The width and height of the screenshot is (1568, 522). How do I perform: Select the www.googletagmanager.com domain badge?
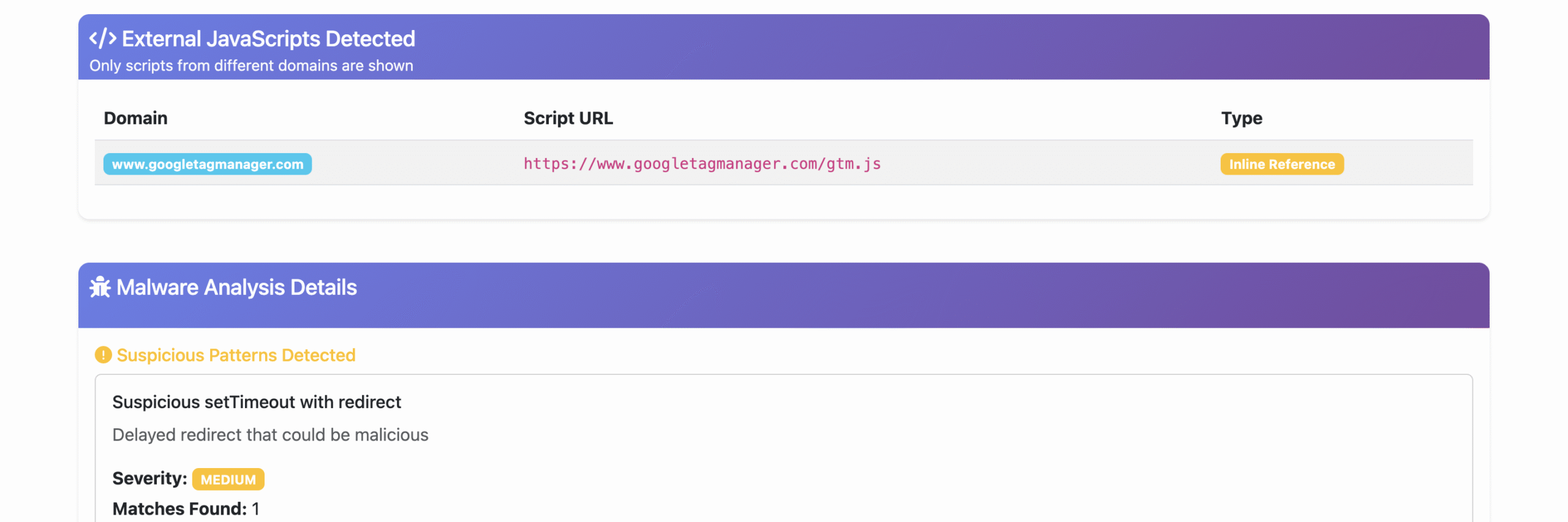tap(207, 164)
